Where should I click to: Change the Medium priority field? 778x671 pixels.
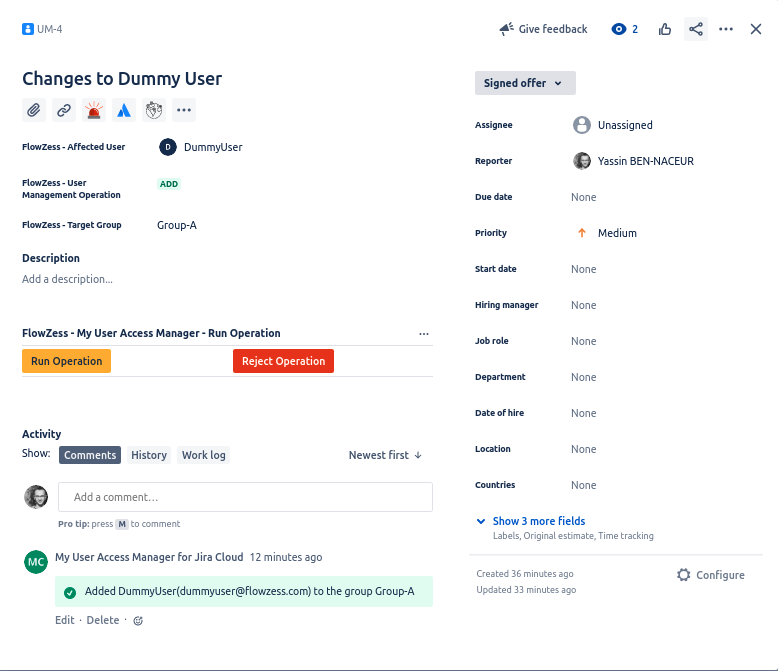click(617, 233)
